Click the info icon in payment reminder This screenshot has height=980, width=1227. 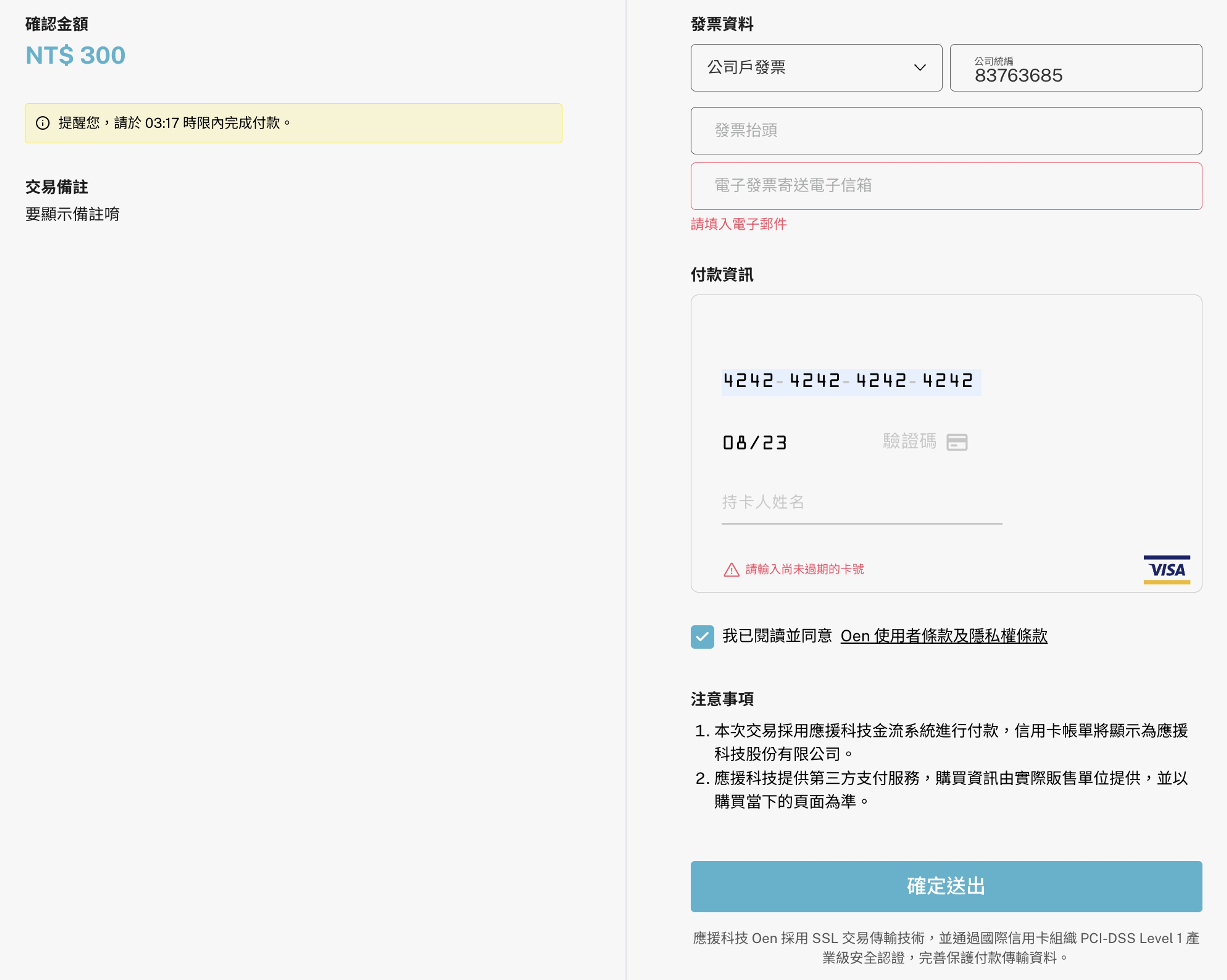[43, 123]
